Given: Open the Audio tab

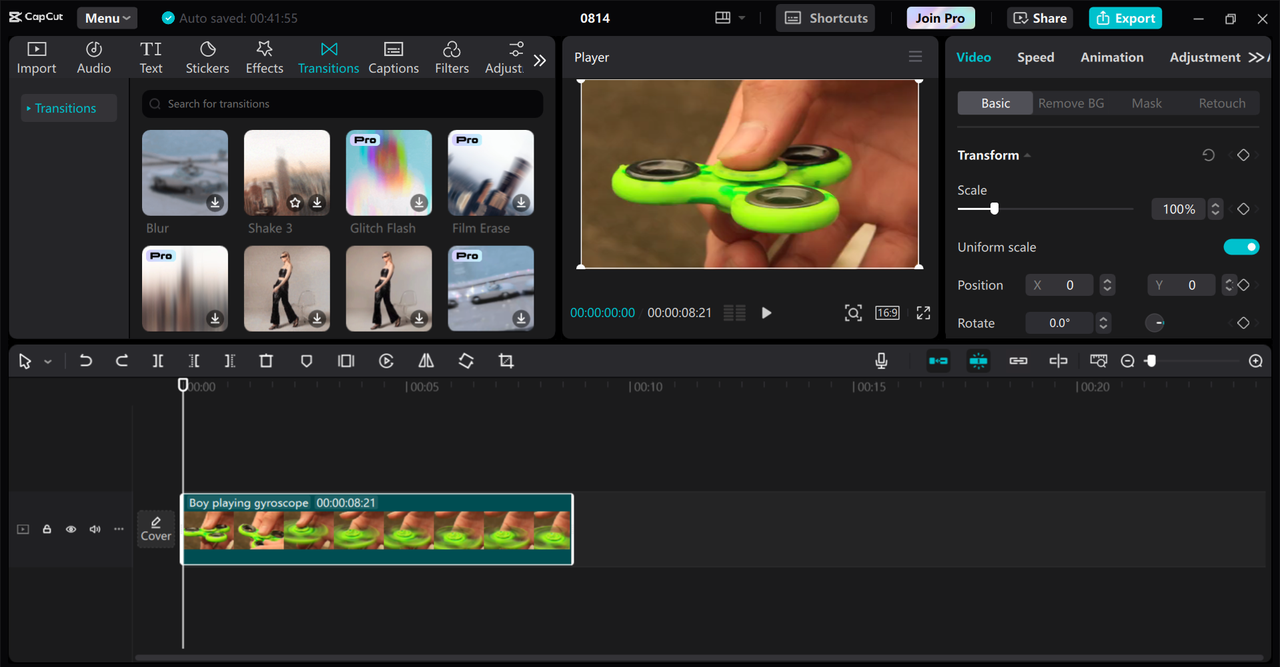Looking at the screenshot, I should 94,58.
